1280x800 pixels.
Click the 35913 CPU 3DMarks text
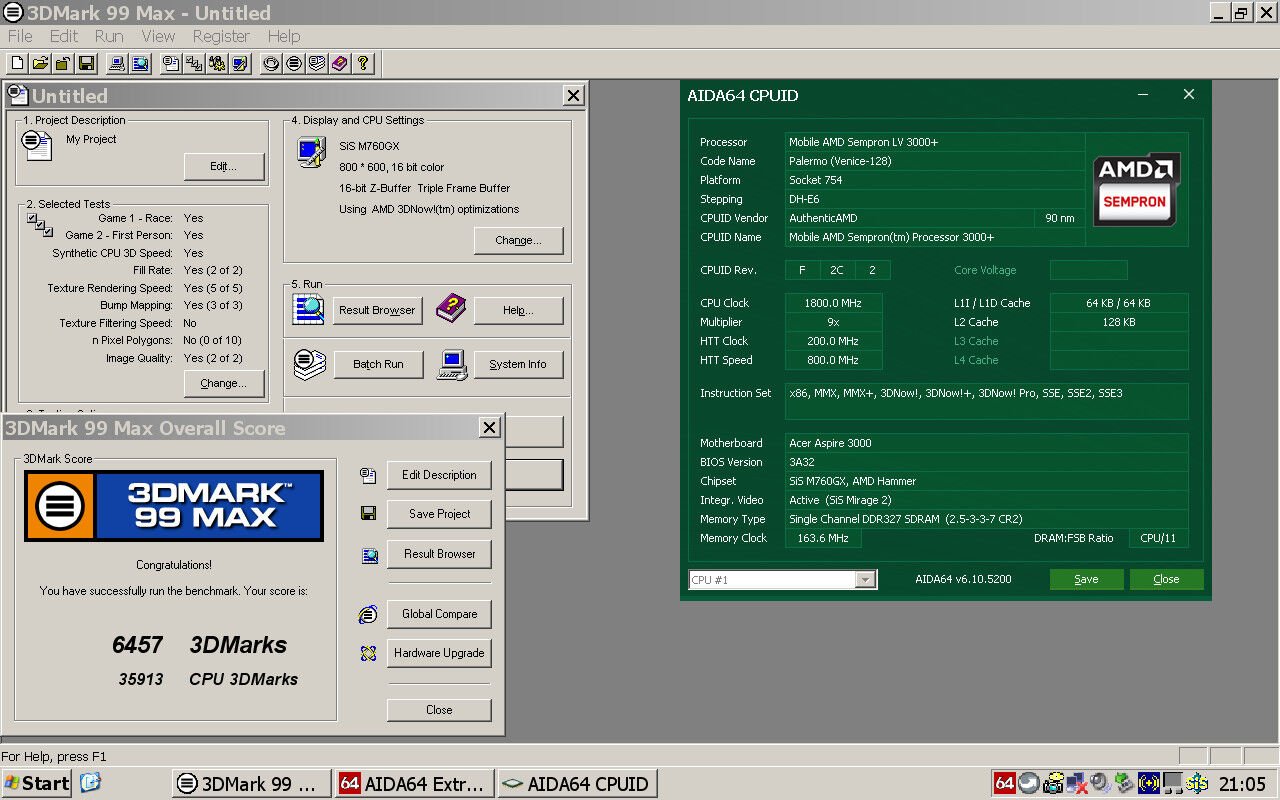(x=208, y=679)
